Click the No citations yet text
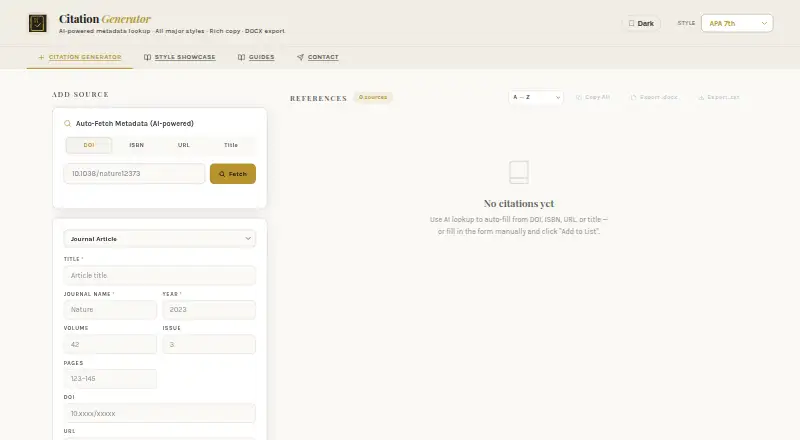Image resolution: width=800 pixels, height=440 pixels. point(519,204)
